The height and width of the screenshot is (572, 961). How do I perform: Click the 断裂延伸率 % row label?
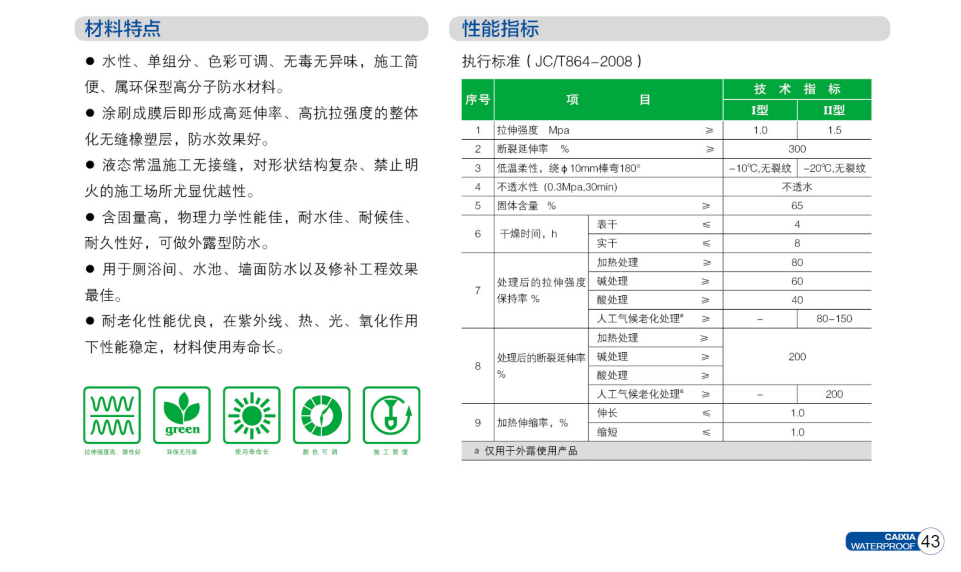[533, 149]
